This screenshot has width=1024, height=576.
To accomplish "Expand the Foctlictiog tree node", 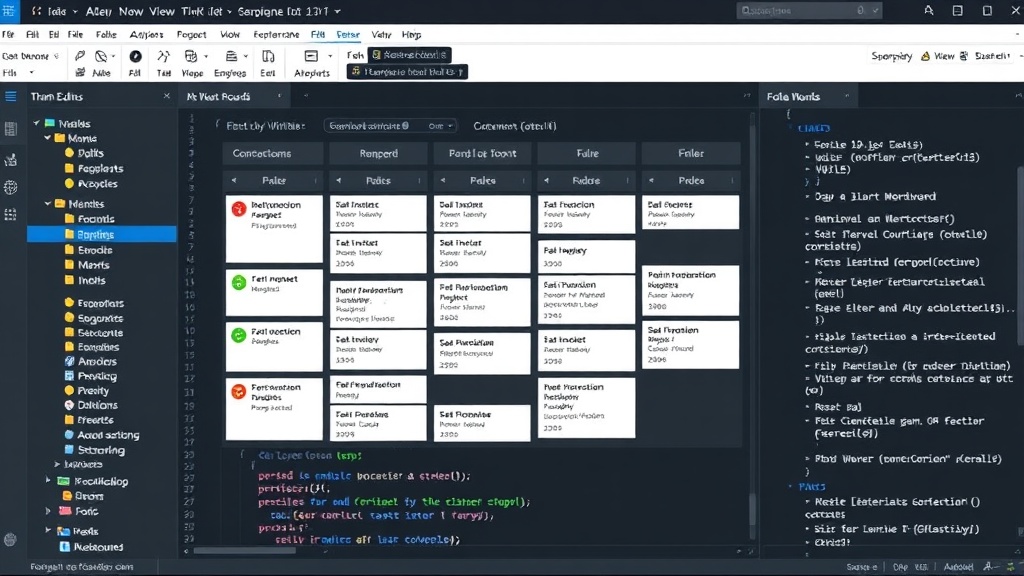I will coord(48,481).
